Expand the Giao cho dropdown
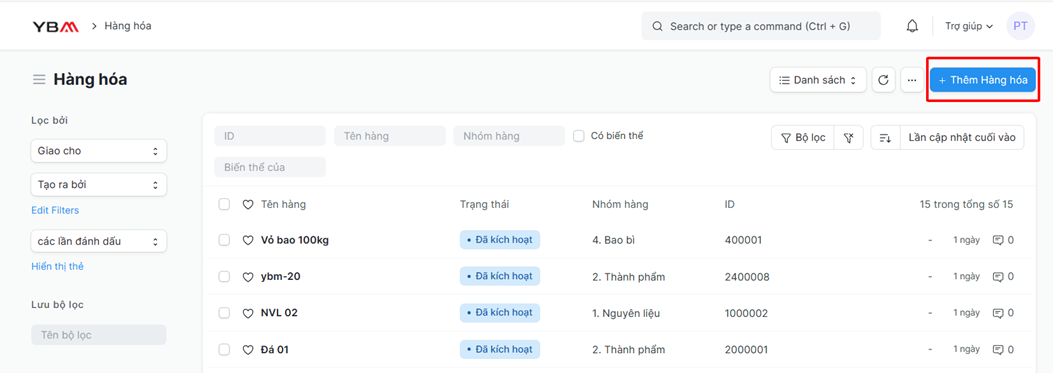Image resolution: width=1053 pixels, height=373 pixels. (x=99, y=151)
